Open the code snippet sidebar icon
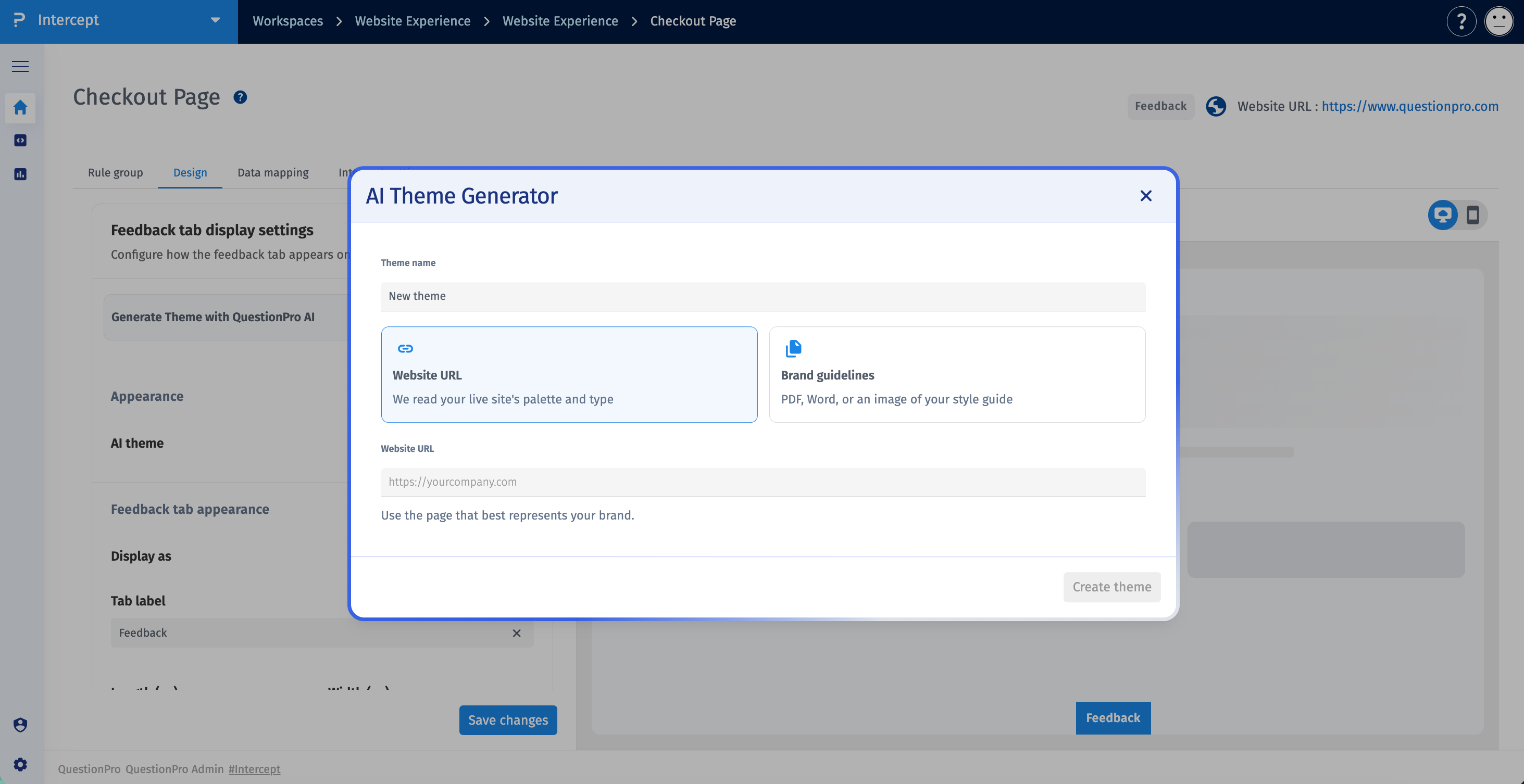 [x=20, y=141]
